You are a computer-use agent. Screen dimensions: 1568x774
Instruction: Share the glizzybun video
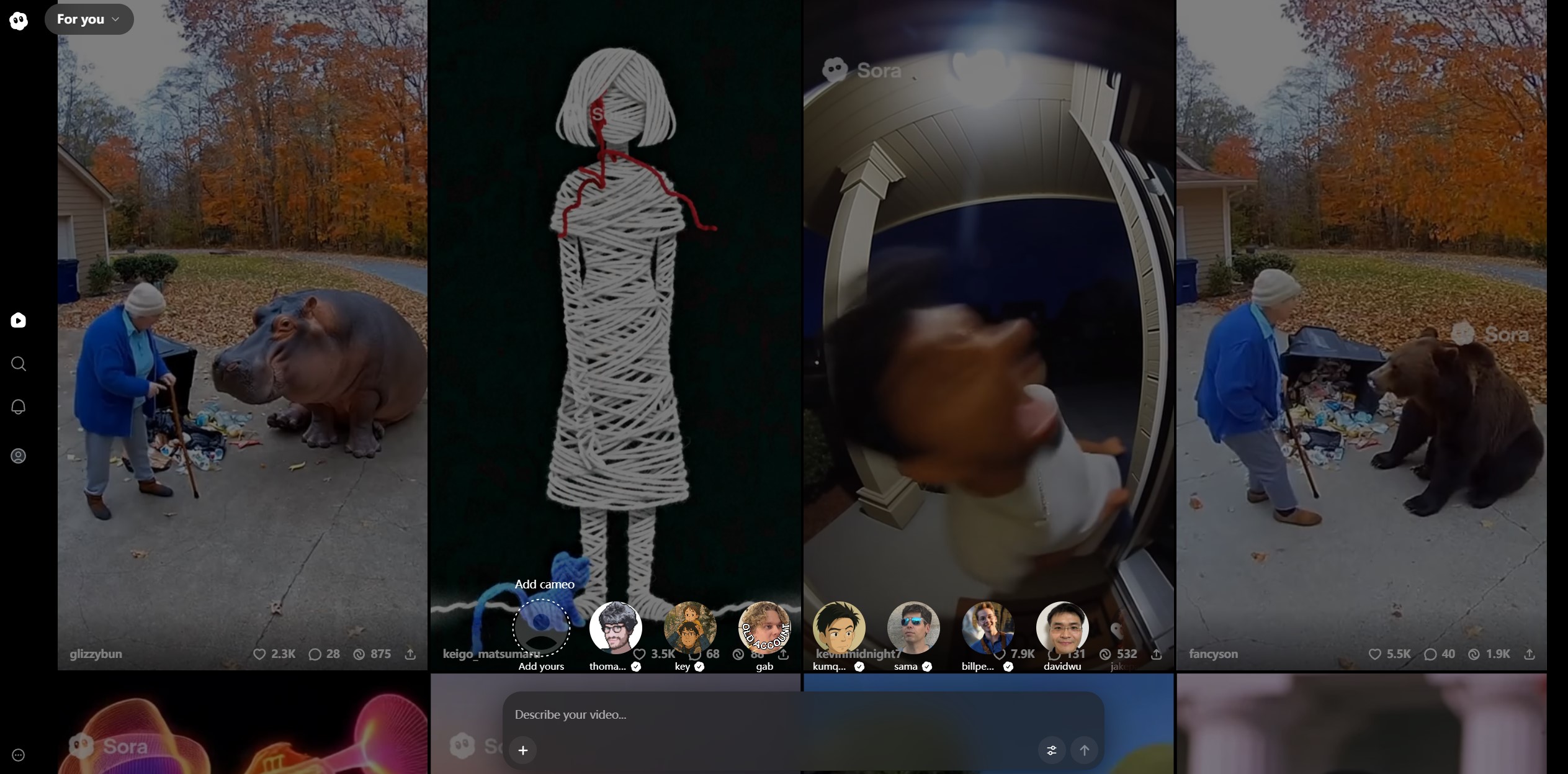[x=410, y=654]
